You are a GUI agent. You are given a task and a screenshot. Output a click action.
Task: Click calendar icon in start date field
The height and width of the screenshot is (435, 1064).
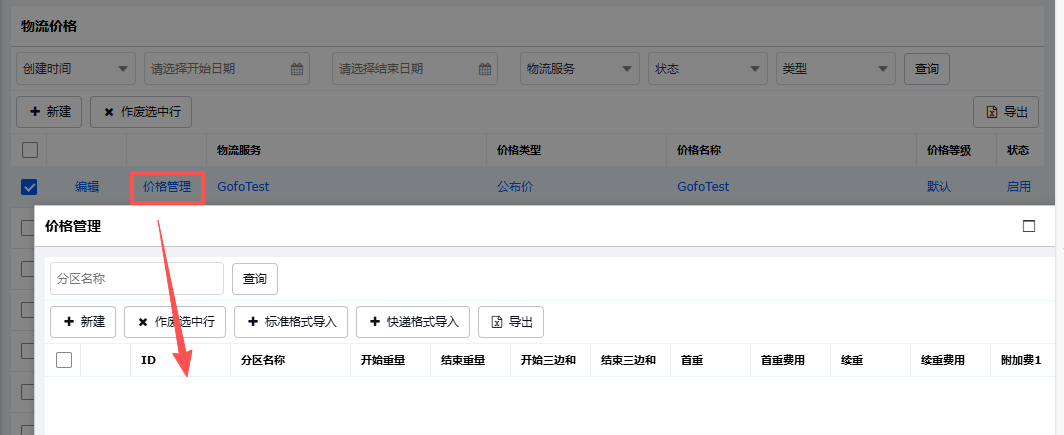(x=297, y=69)
